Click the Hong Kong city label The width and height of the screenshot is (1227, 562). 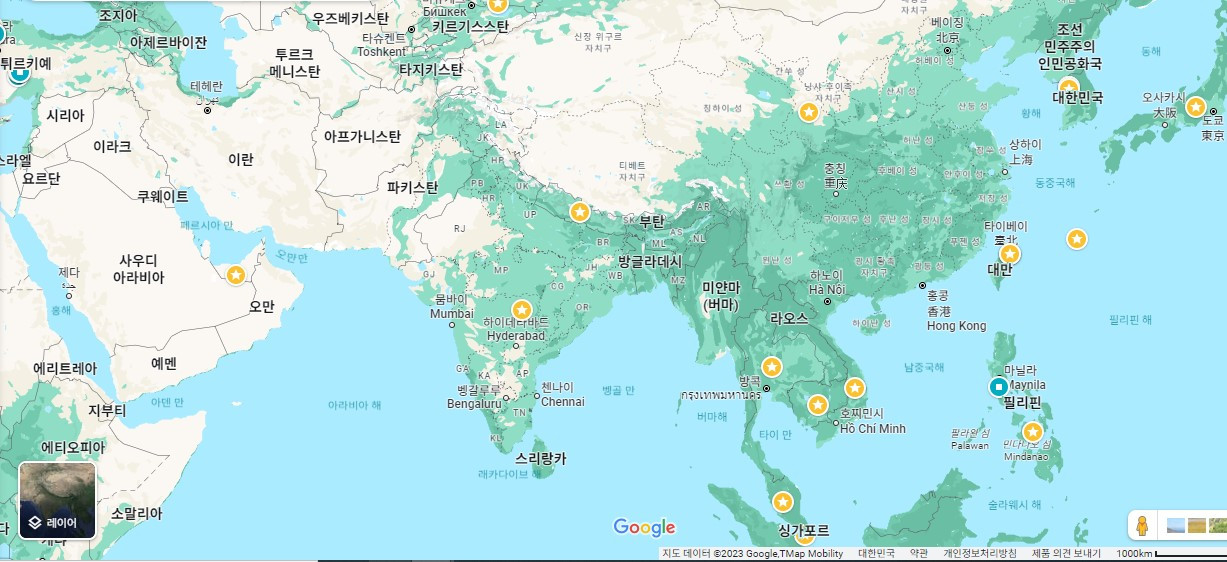tap(956, 326)
